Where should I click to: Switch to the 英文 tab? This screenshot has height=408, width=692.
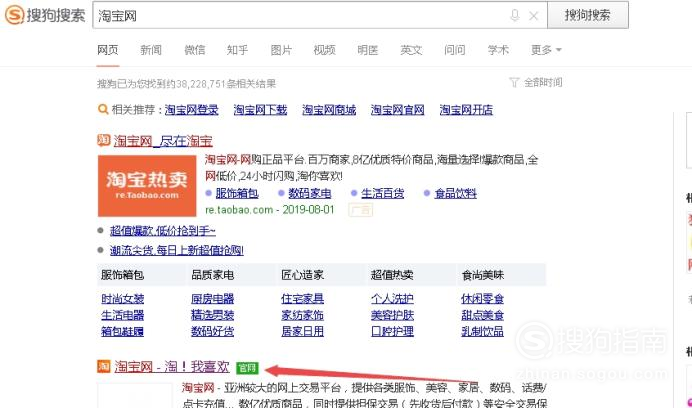(x=411, y=50)
